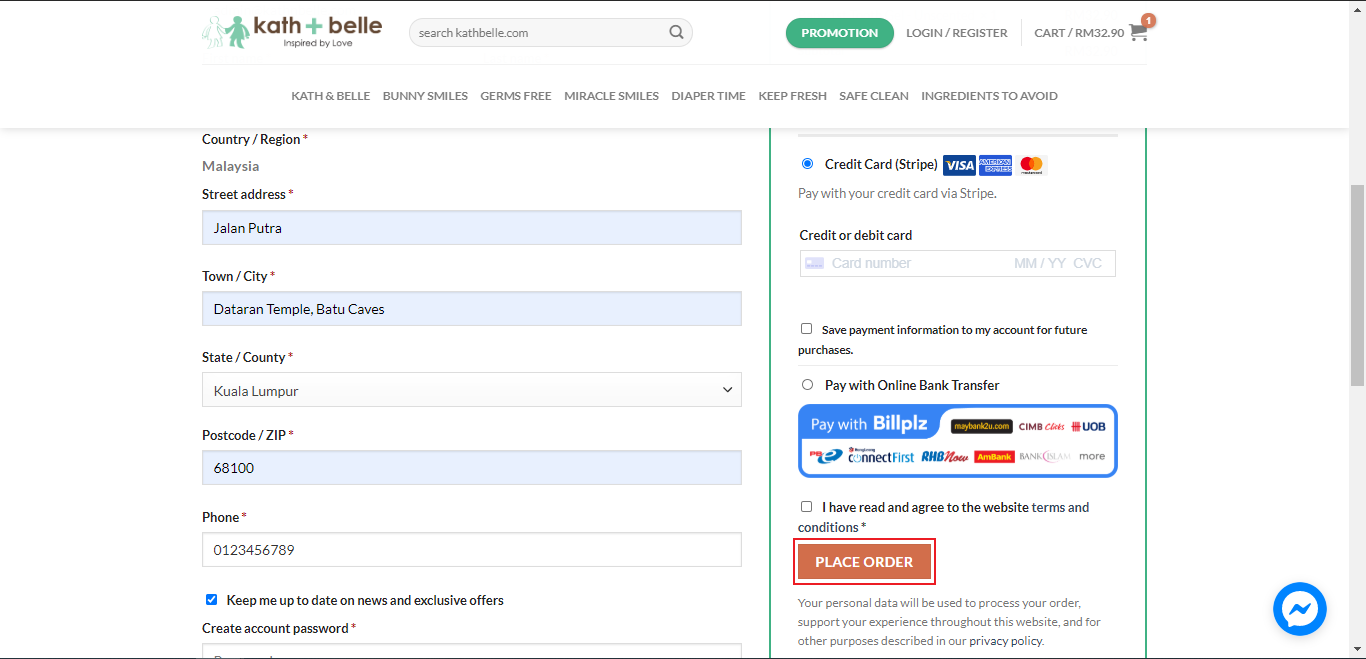Viewport: 1366px width, 659px height.
Task: Click the American Express logo
Action: (x=995, y=165)
